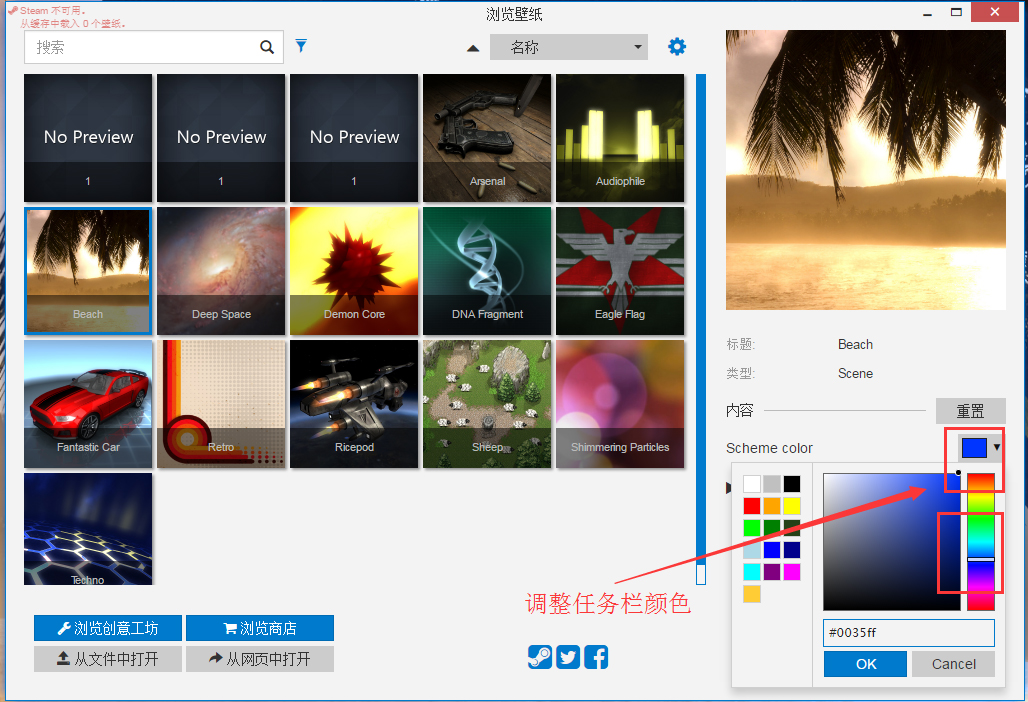Select the Deep Space wallpaper thumbnail
Viewport: 1028px width, 702px height.
(221, 271)
